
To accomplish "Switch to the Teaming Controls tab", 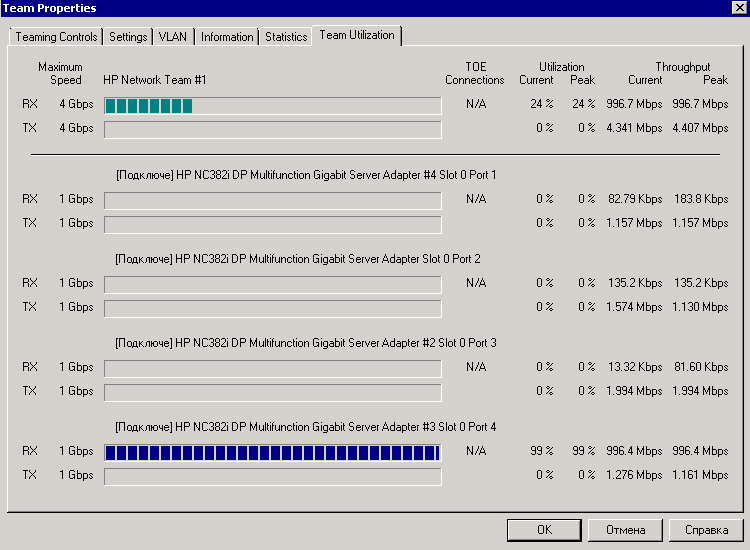I will point(56,37).
